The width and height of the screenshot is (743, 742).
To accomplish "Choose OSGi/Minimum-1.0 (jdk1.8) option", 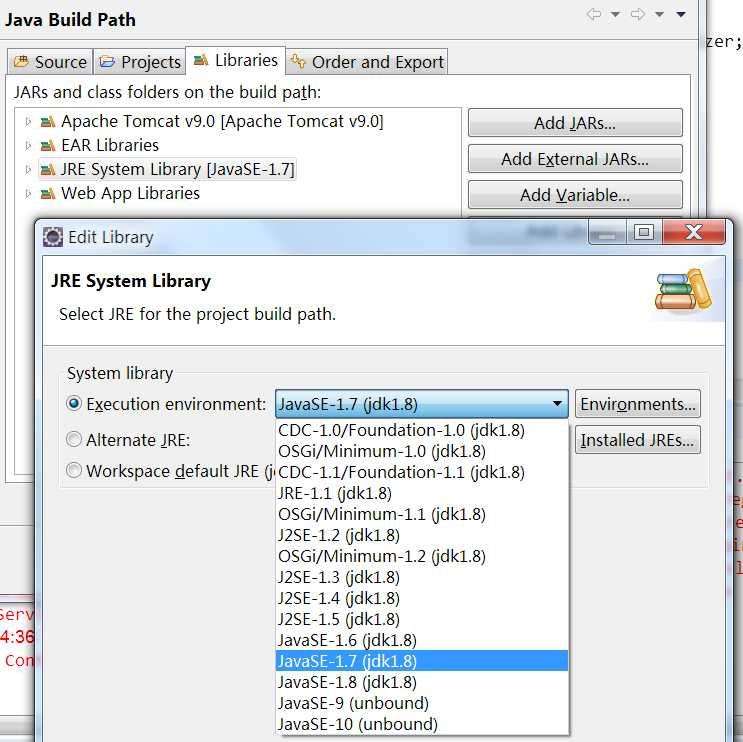I will 422,451.
